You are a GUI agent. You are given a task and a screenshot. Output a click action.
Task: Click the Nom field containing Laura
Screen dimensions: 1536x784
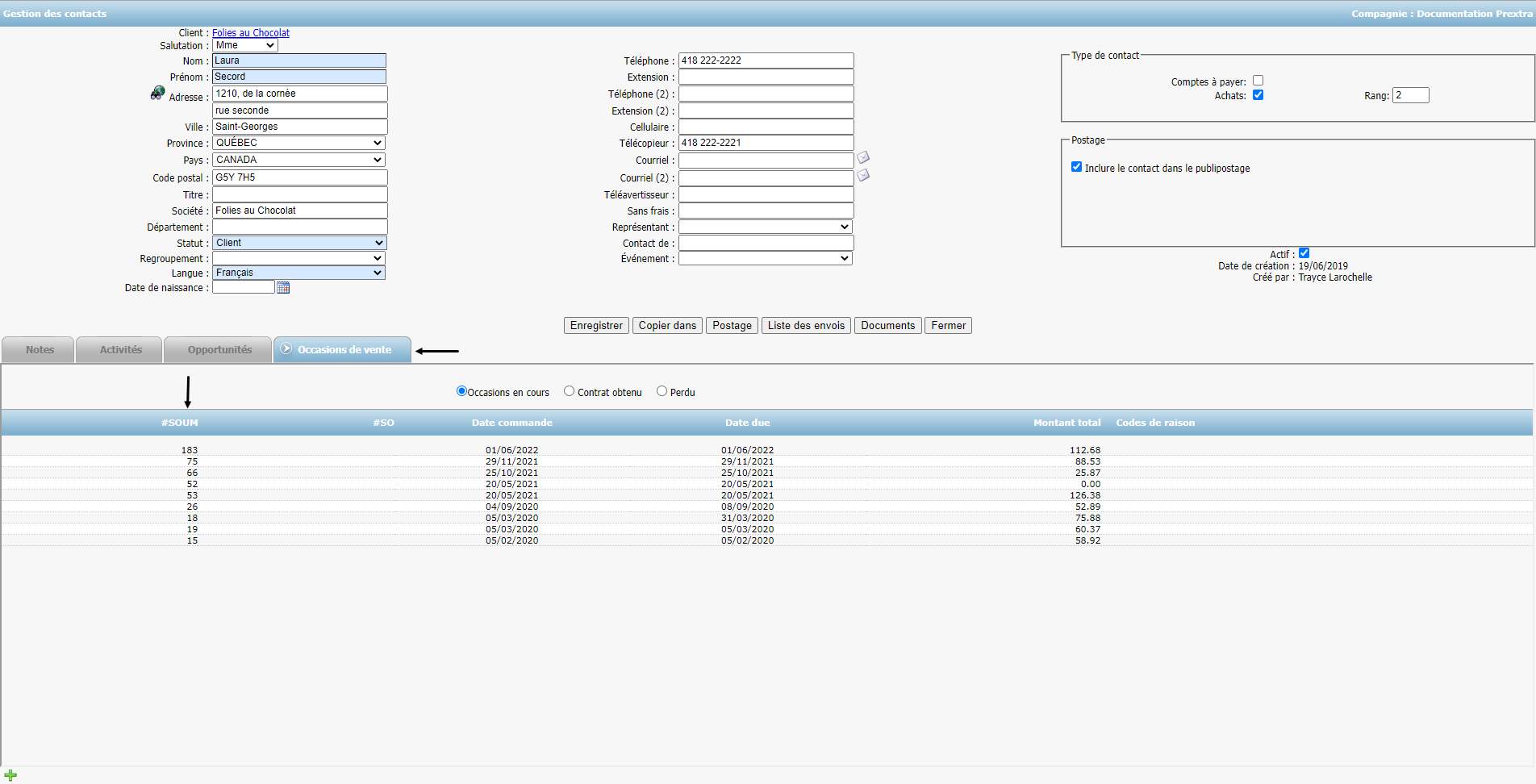[x=299, y=60]
